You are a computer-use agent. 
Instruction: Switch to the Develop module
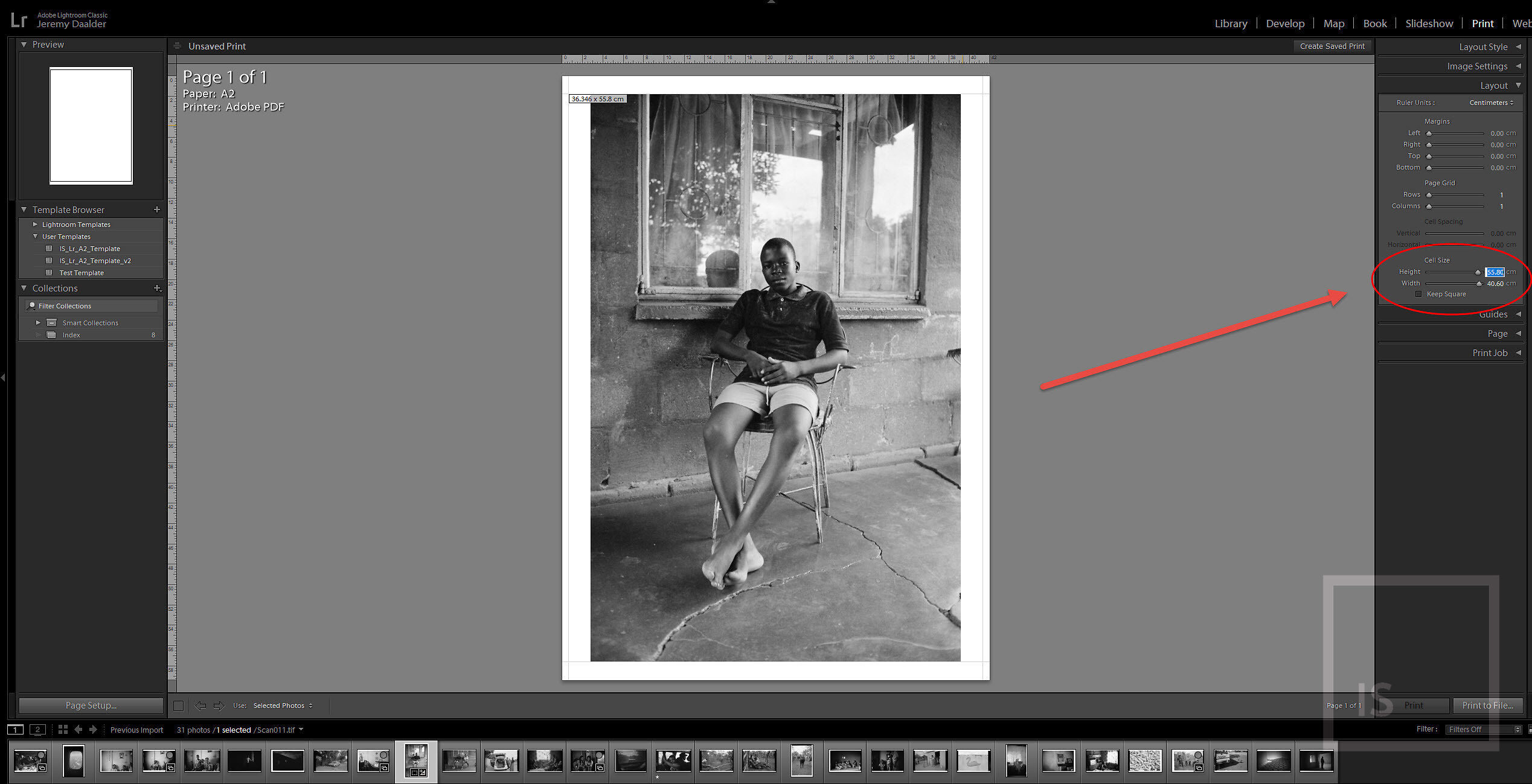tap(1285, 24)
